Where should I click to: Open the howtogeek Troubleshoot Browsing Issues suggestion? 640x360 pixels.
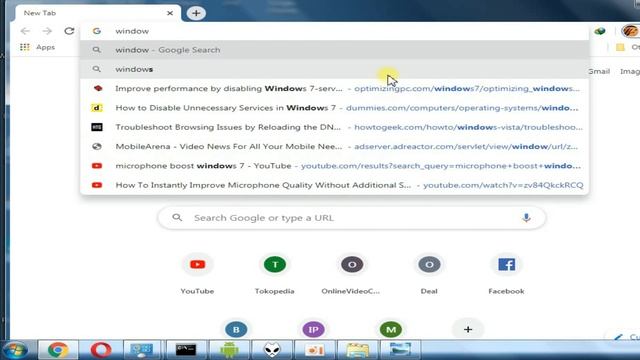(x=335, y=127)
